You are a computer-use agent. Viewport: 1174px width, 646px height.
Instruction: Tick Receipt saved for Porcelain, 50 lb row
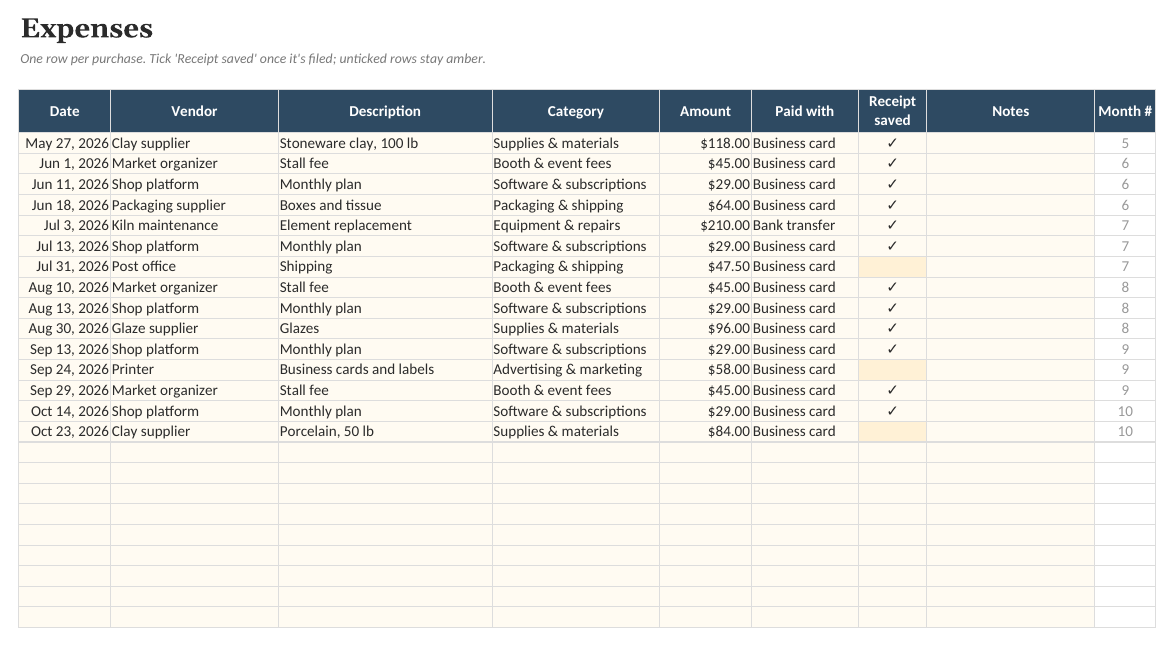(892, 432)
